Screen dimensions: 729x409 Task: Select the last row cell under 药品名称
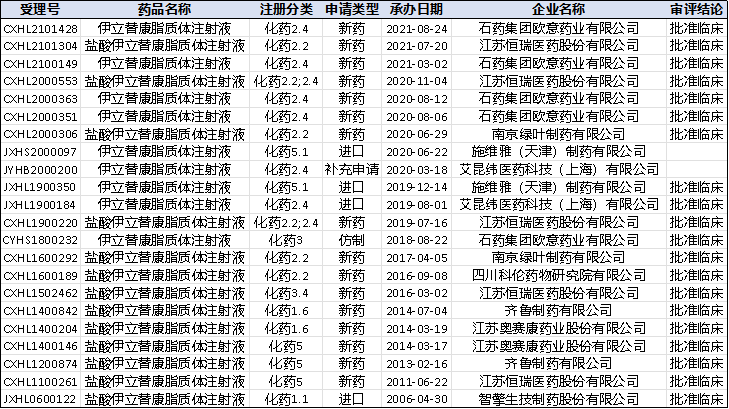click(164, 398)
